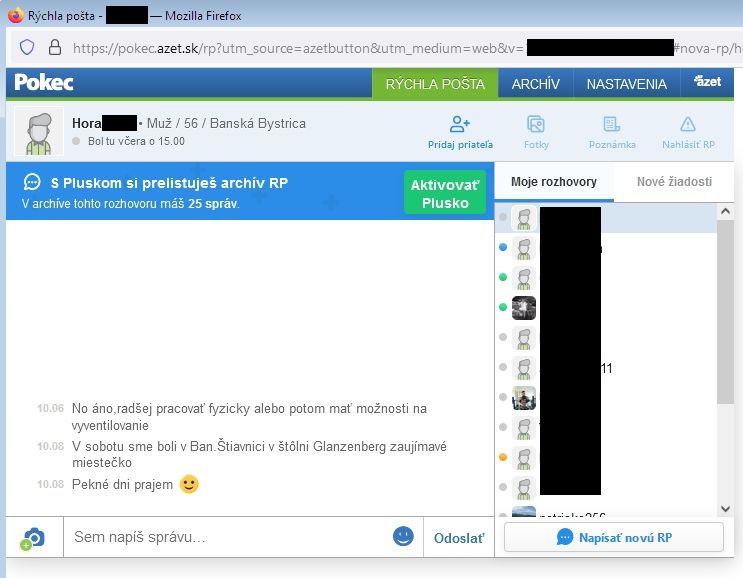Open the Fotky photos icon
Screen dimensions: 743x578
click(536, 124)
